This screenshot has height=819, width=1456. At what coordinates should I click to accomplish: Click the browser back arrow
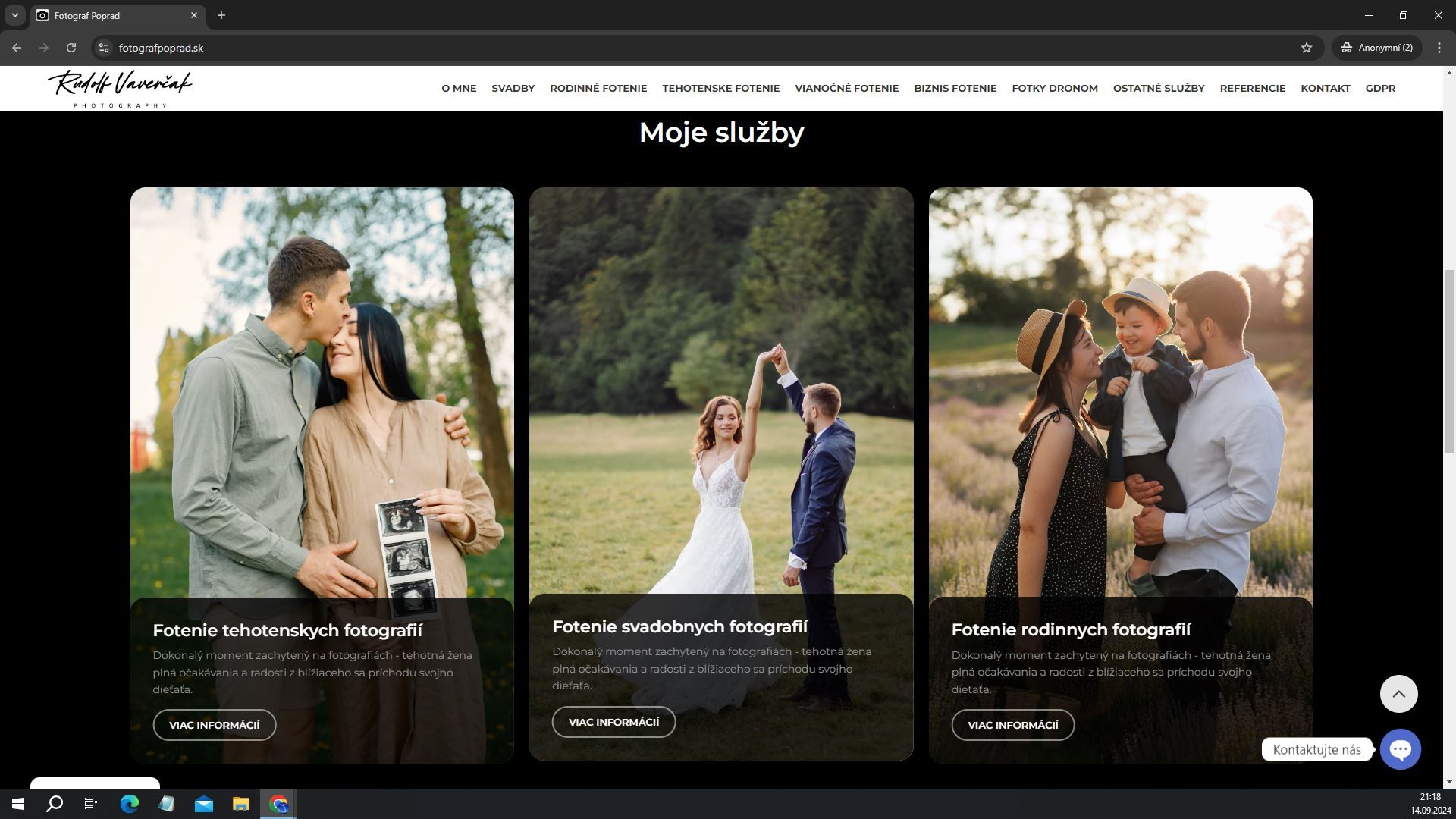click(17, 48)
